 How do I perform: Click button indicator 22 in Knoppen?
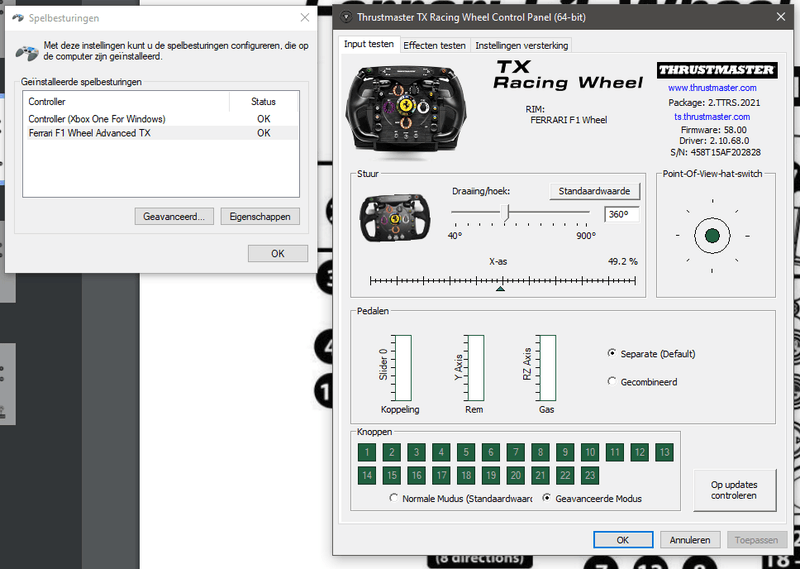565,476
